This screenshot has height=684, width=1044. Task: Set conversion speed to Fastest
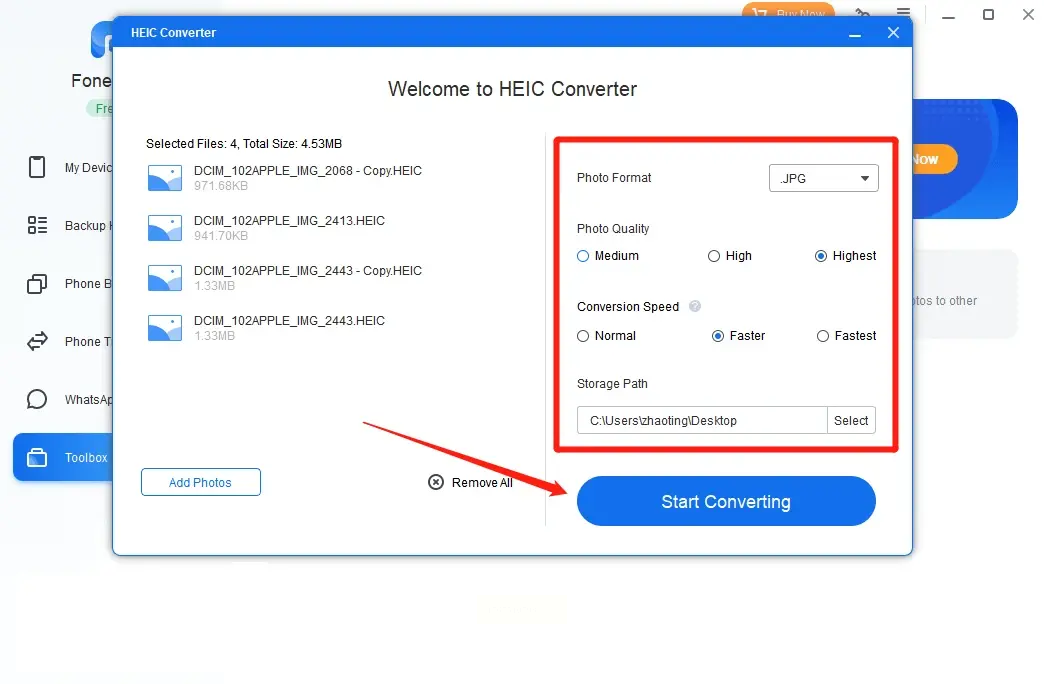(x=846, y=336)
